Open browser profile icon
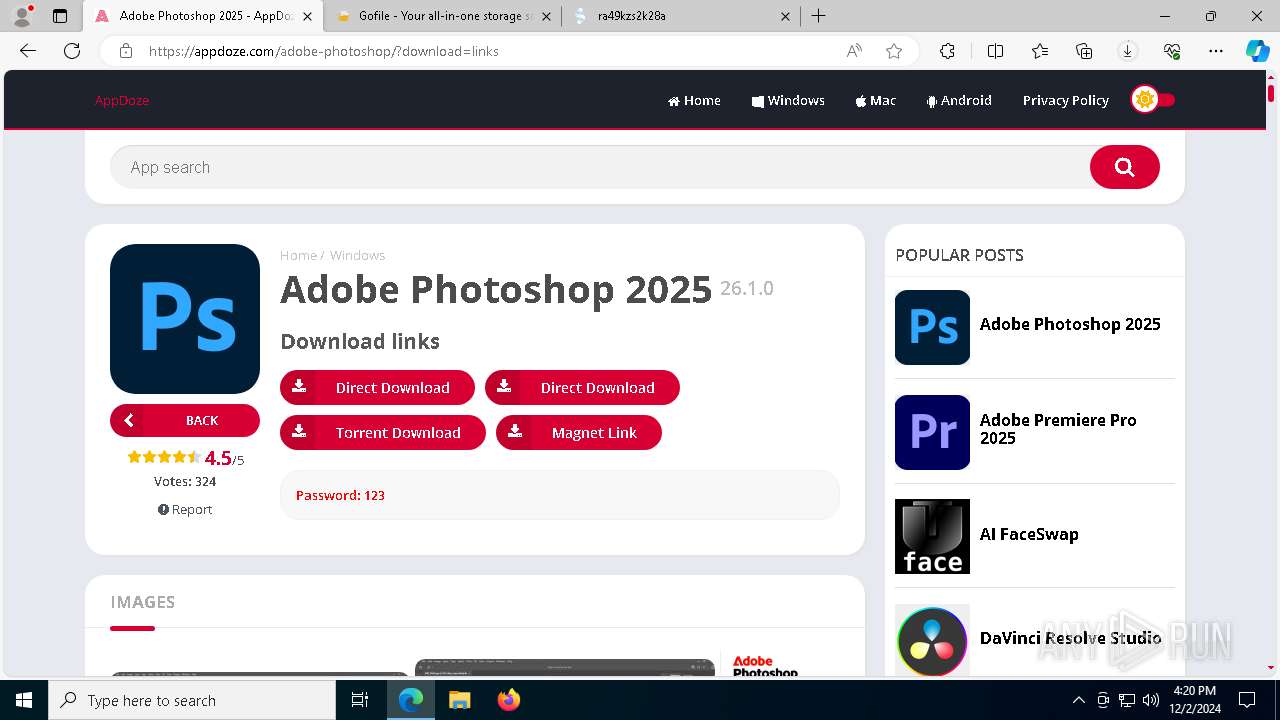The image size is (1280, 720). point(22,16)
